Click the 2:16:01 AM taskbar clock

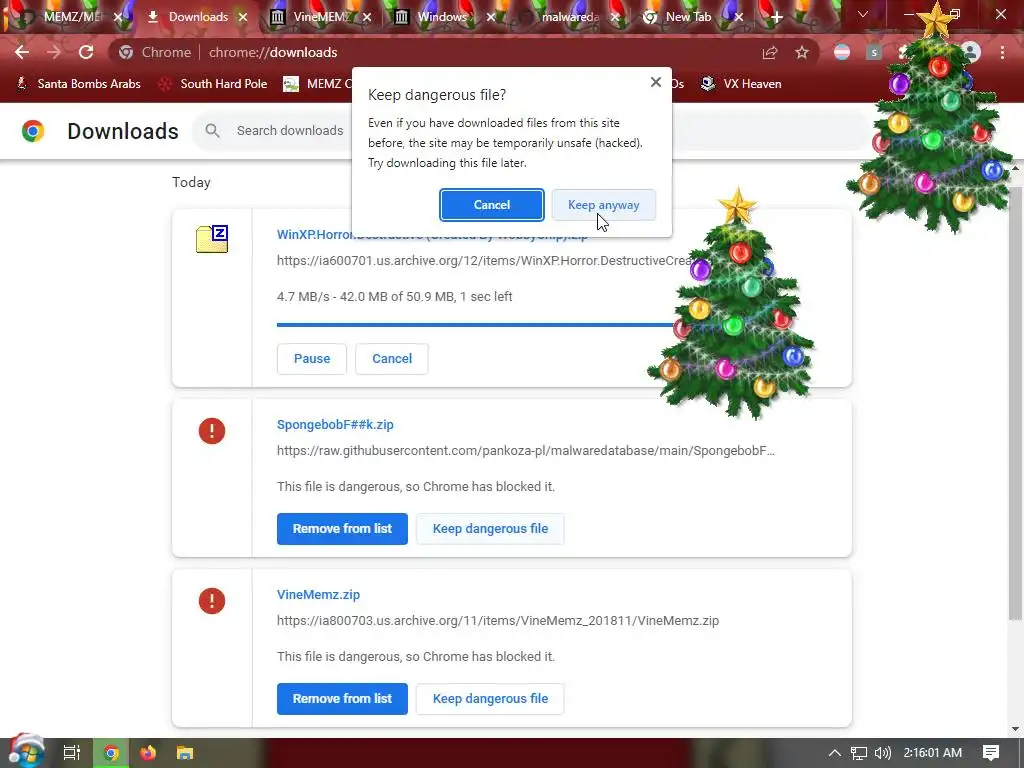coord(933,753)
